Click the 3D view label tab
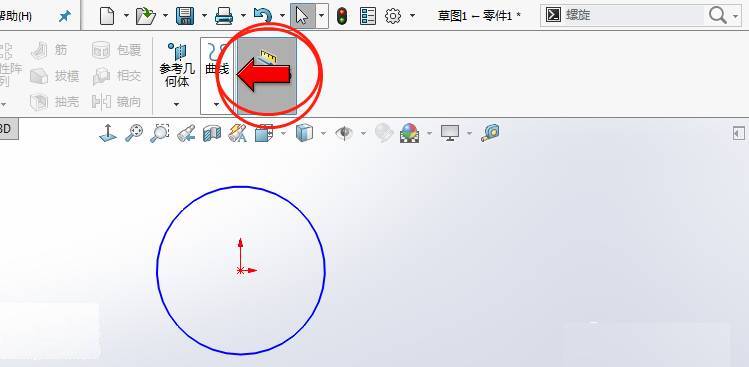Viewport: 749px width, 367px height. click(7, 129)
